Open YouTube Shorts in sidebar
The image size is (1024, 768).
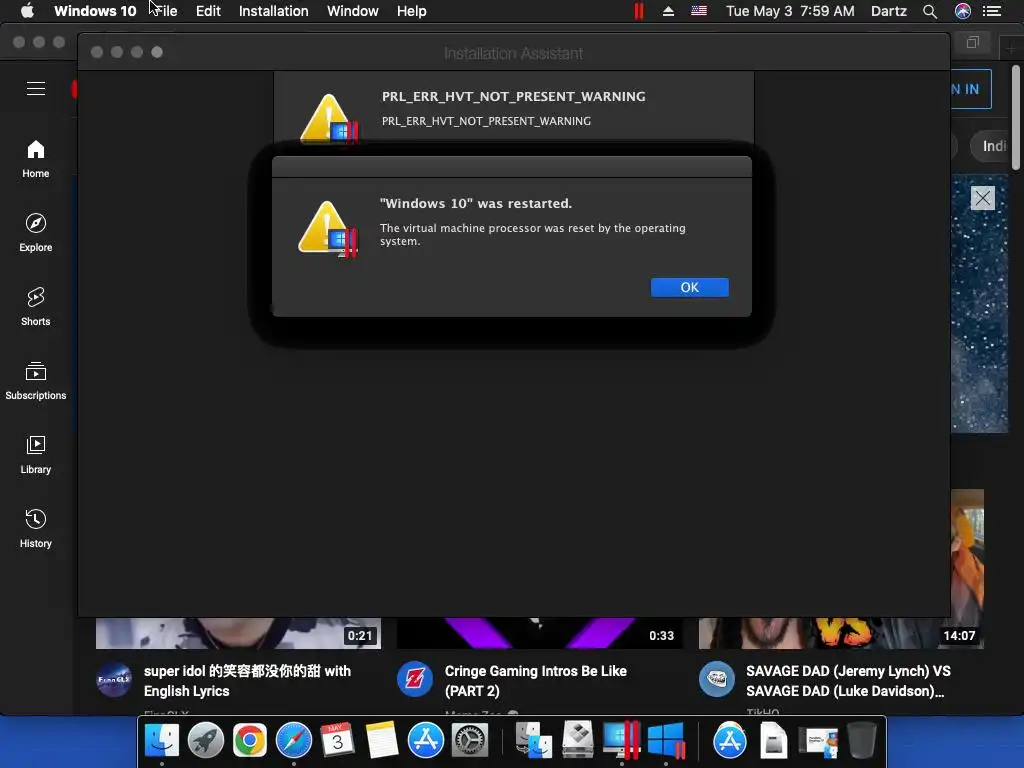coord(36,306)
